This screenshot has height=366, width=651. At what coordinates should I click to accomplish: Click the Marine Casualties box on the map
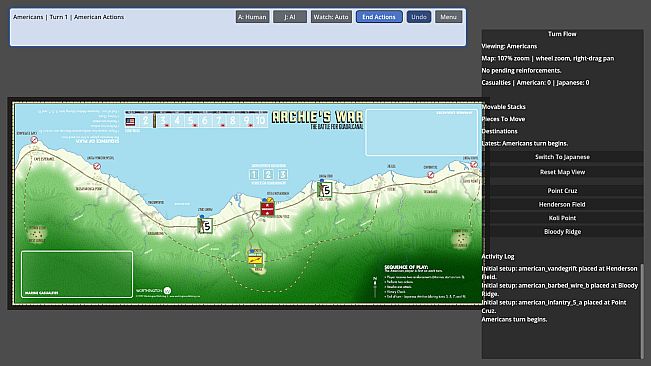pyautogui.click(x=77, y=274)
